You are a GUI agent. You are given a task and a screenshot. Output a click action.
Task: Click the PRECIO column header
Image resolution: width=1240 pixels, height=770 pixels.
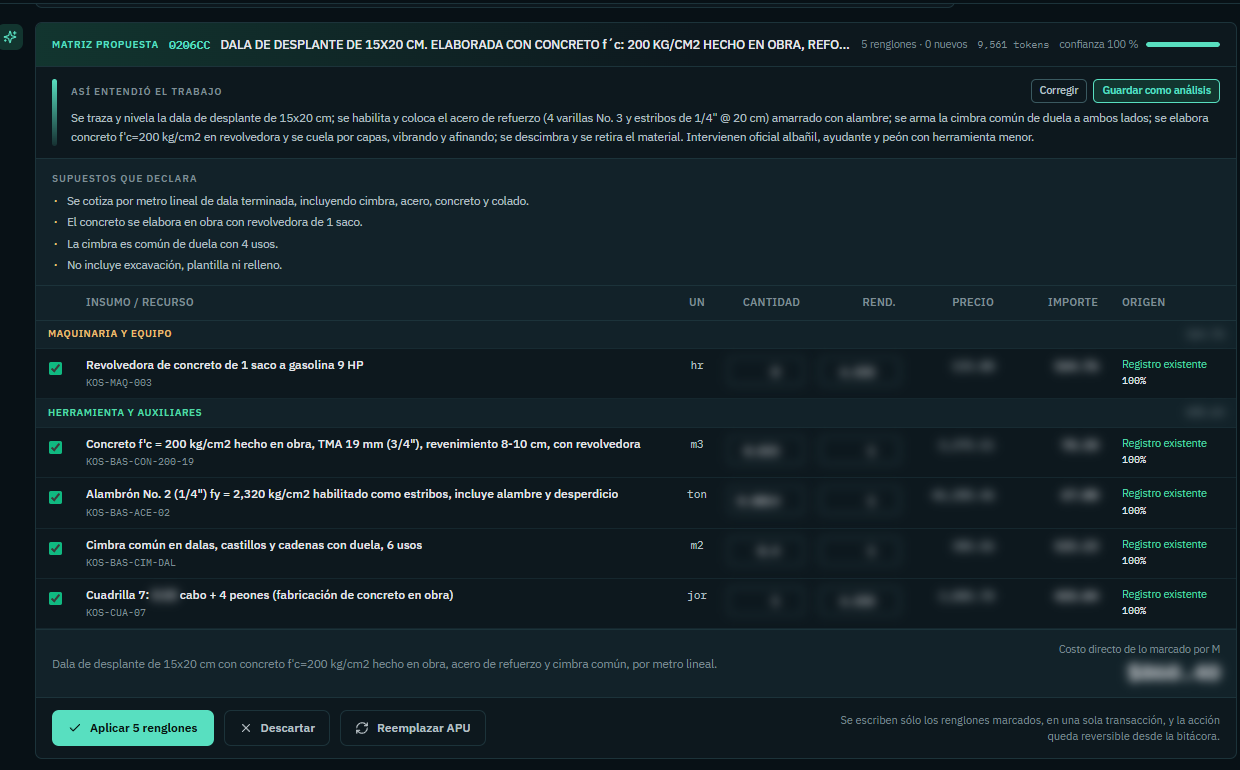pyautogui.click(x=973, y=302)
